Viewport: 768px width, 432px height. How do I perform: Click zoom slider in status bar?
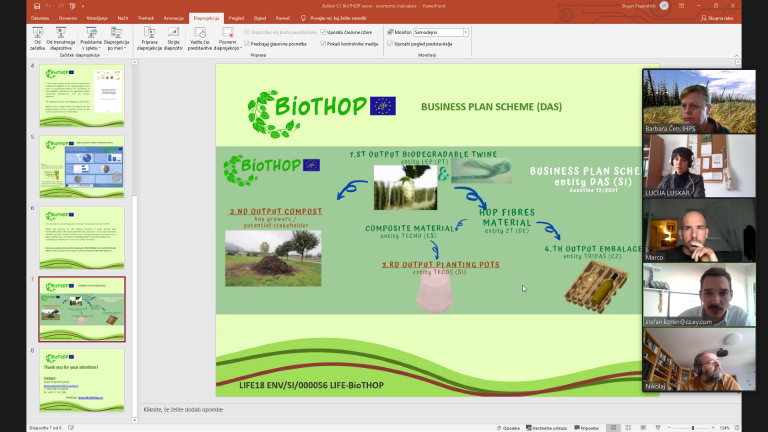[692, 428]
